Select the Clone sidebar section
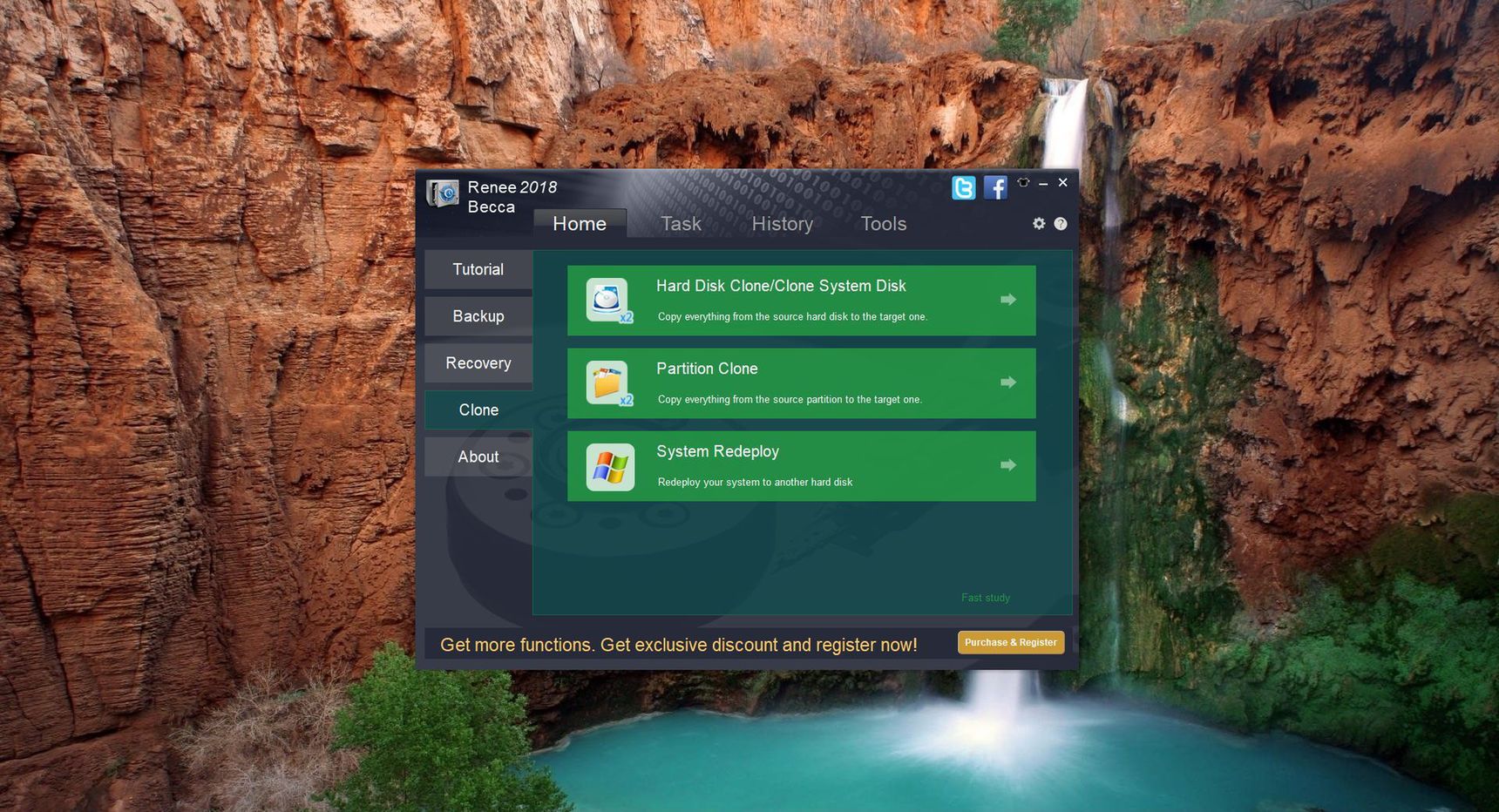Viewport: 1499px width, 812px height. tap(478, 410)
